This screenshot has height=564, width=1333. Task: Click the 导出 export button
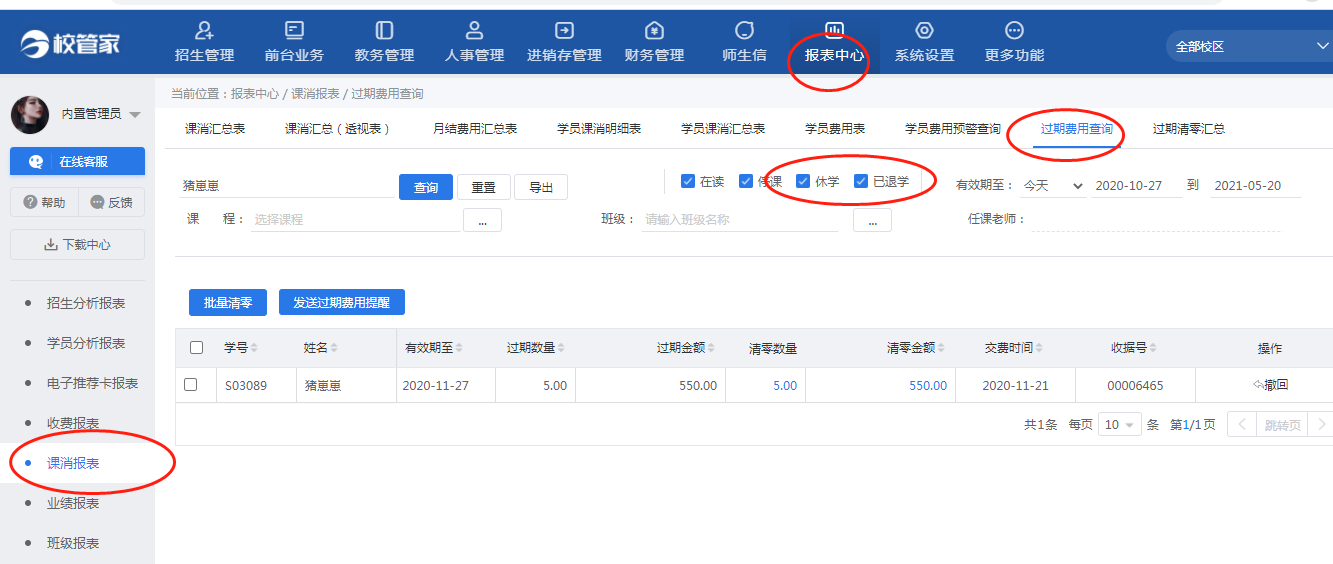541,187
